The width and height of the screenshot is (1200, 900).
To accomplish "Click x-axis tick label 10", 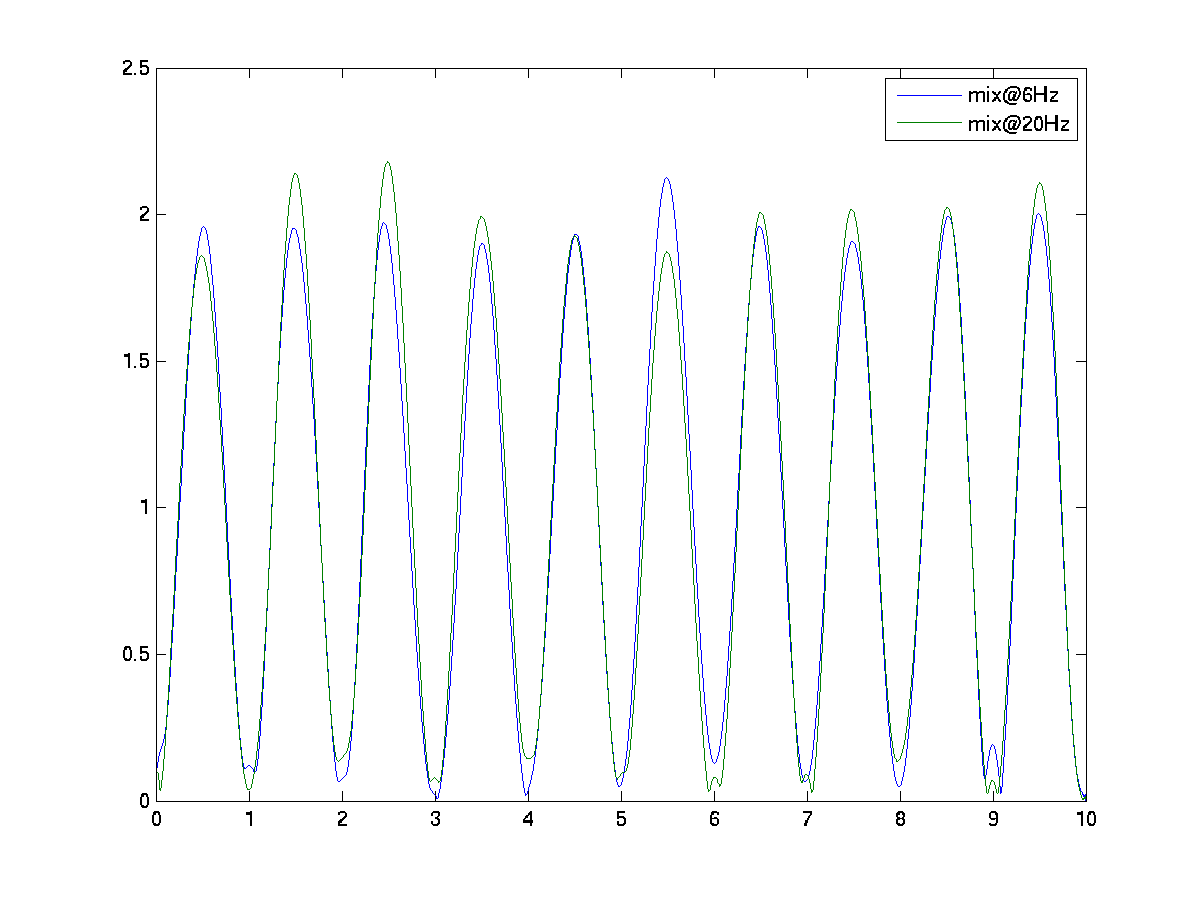I will [x=1086, y=819].
